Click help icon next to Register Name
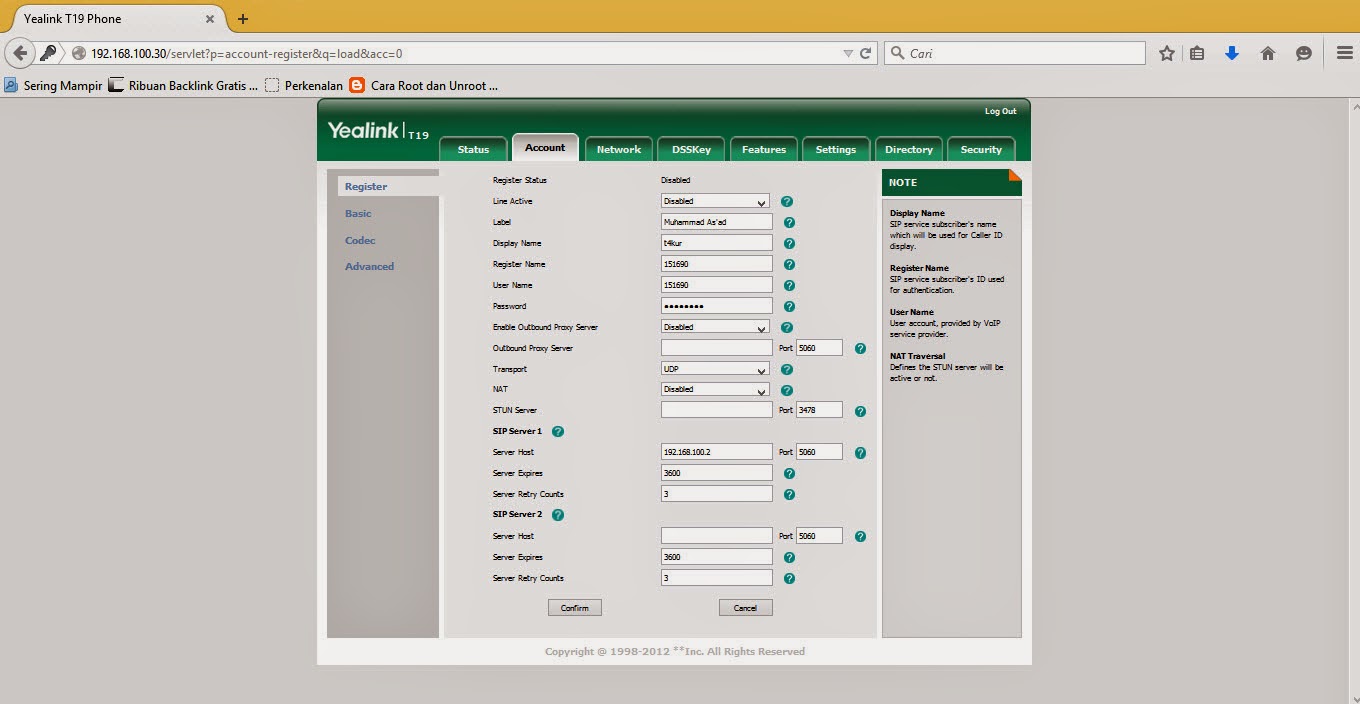The height and width of the screenshot is (704, 1360). (x=789, y=265)
